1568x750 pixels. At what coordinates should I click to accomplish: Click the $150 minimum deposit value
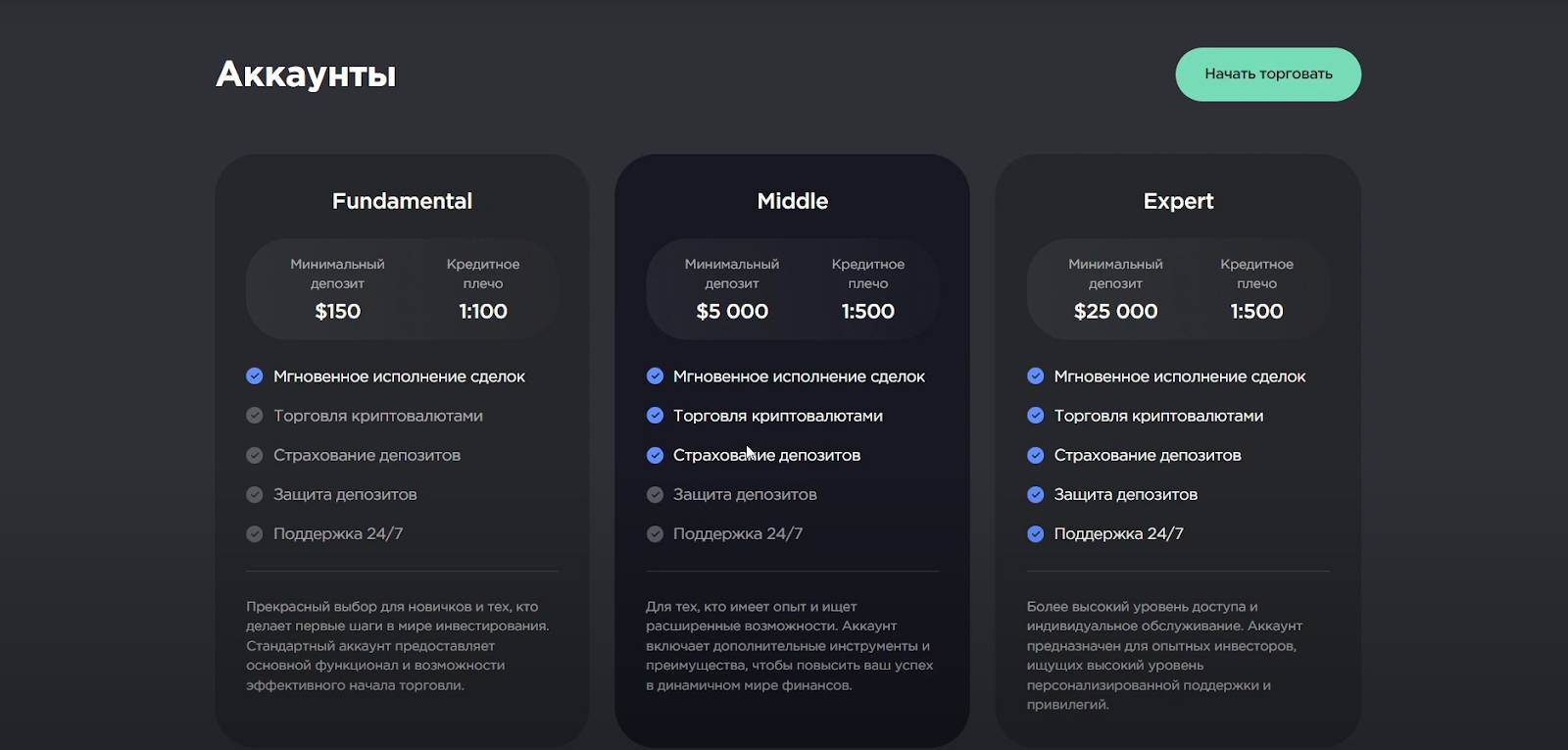click(x=338, y=312)
